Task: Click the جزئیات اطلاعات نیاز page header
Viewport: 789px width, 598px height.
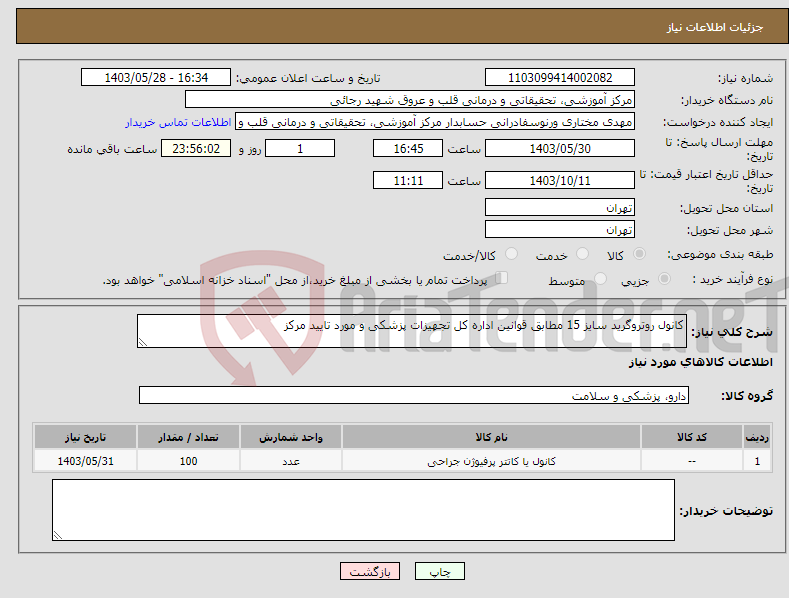Action: 715,27
